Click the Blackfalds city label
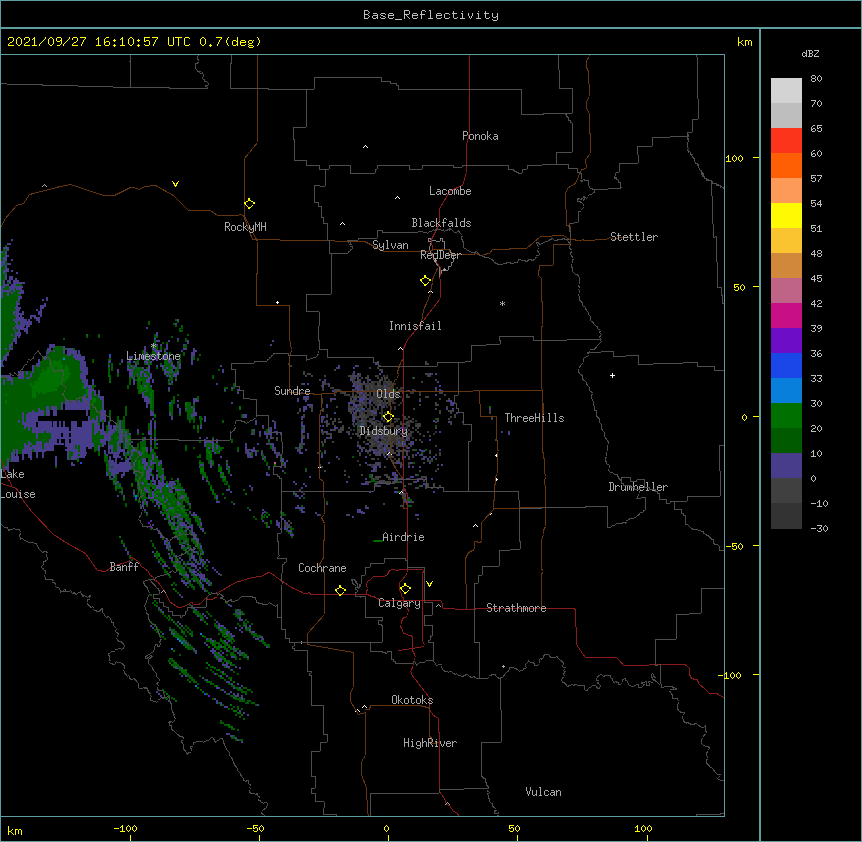Viewport: 862px width, 842px height. point(441,223)
